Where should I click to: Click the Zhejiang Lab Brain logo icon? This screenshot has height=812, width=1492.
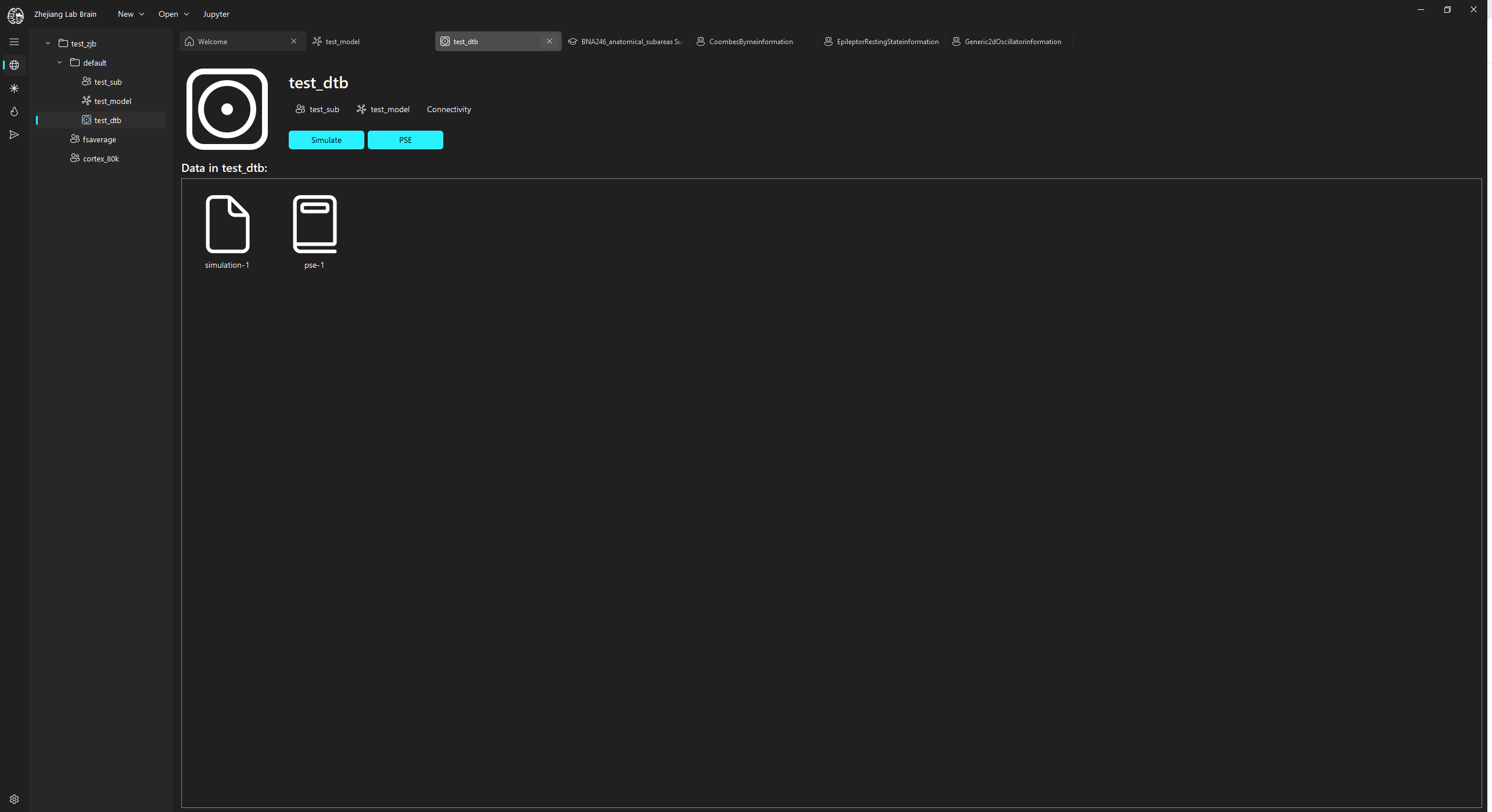[16, 15]
